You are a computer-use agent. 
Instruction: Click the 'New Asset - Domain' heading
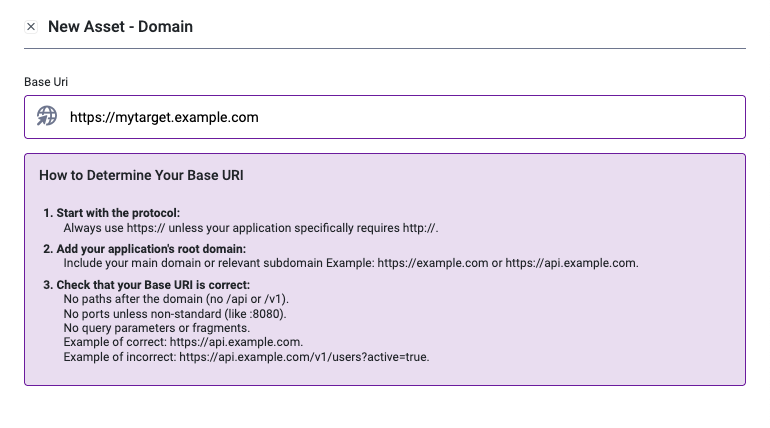click(x=120, y=27)
